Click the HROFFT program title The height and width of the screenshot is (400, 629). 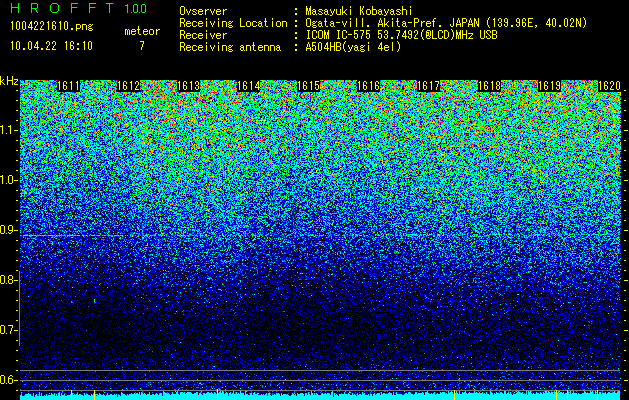62,8
